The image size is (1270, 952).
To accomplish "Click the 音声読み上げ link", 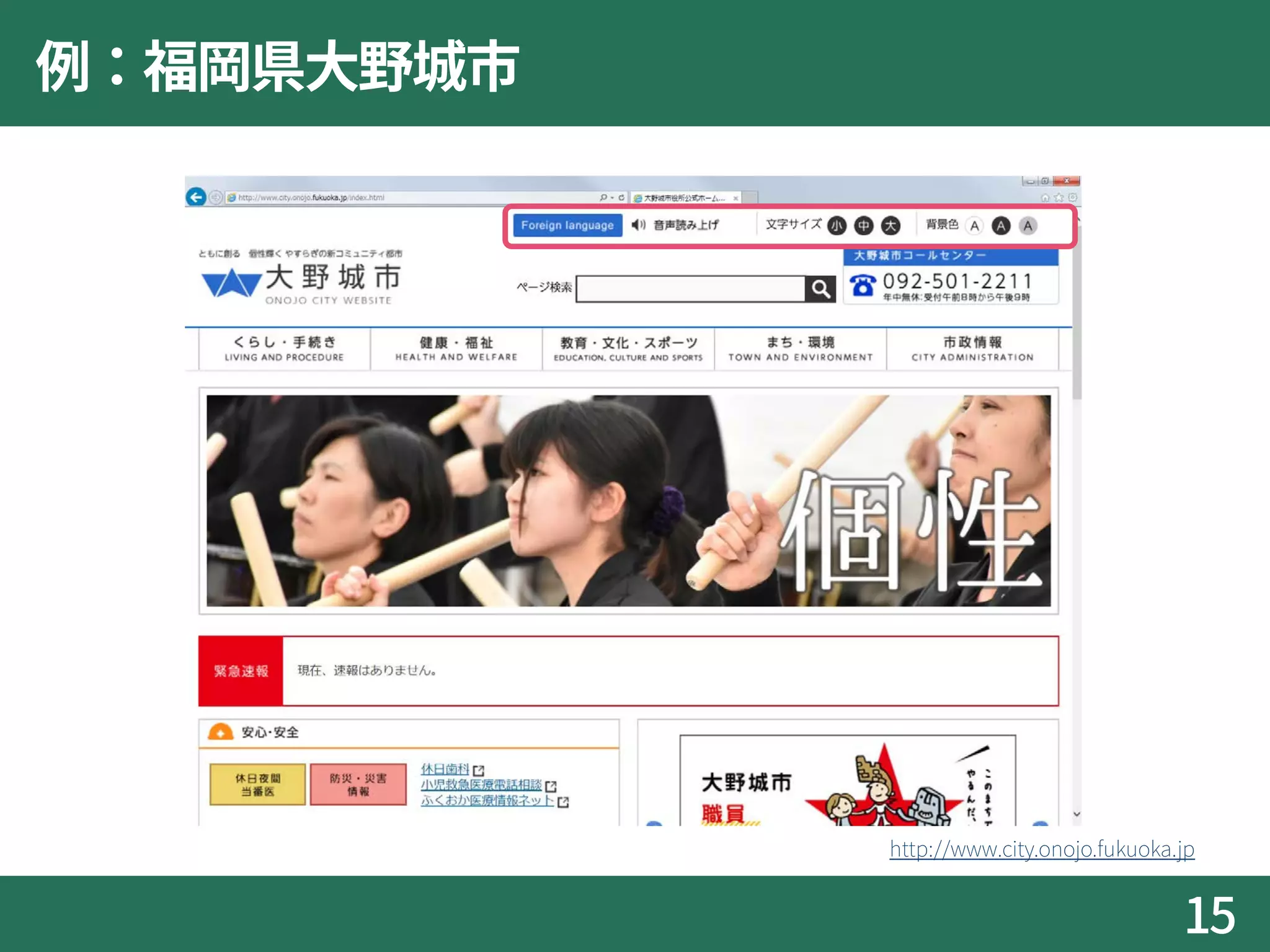I will click(x=686, y=225).
